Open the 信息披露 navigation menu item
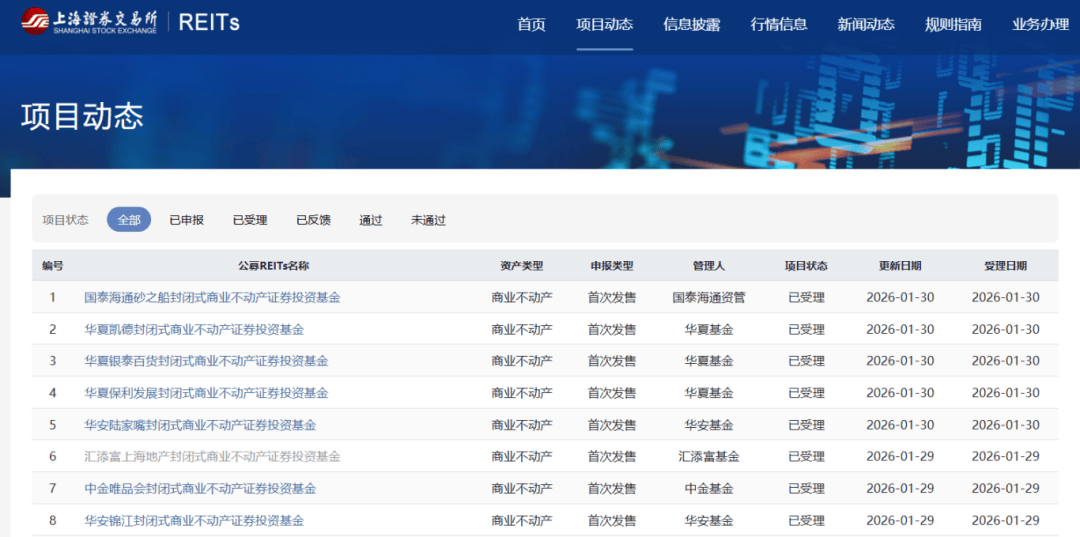Viewport: 1080px width, 537px height. point(691,24)
